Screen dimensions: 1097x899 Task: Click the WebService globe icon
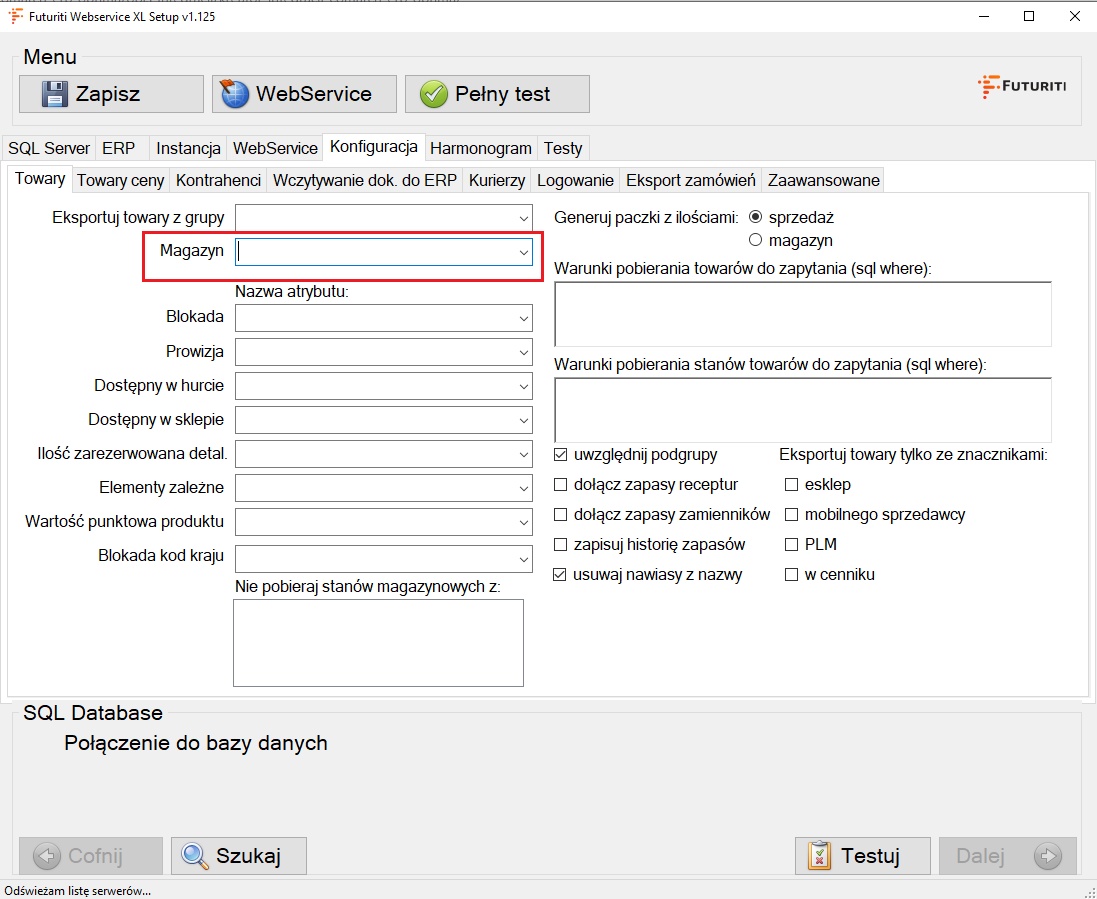click(234, 94)
